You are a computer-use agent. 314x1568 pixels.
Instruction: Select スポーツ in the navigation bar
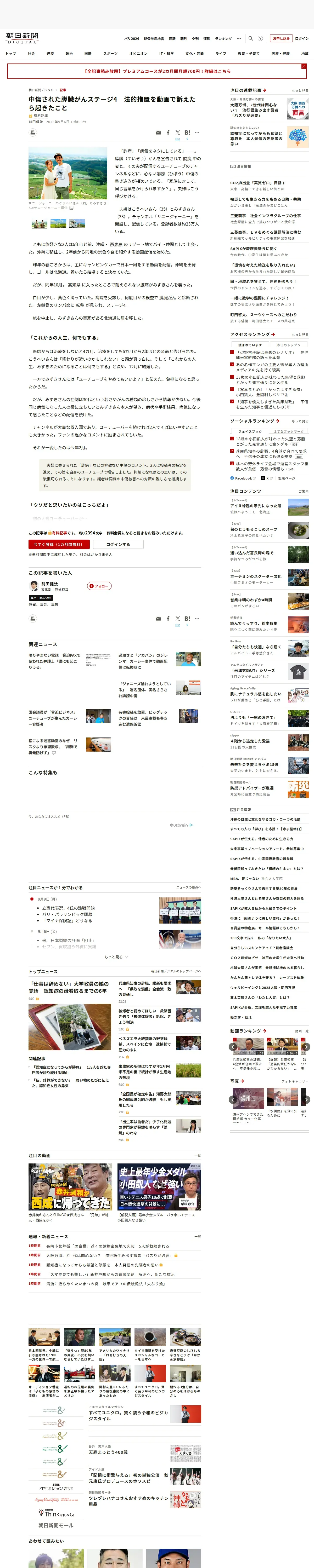pyautogui.click(x=110, y=54)
